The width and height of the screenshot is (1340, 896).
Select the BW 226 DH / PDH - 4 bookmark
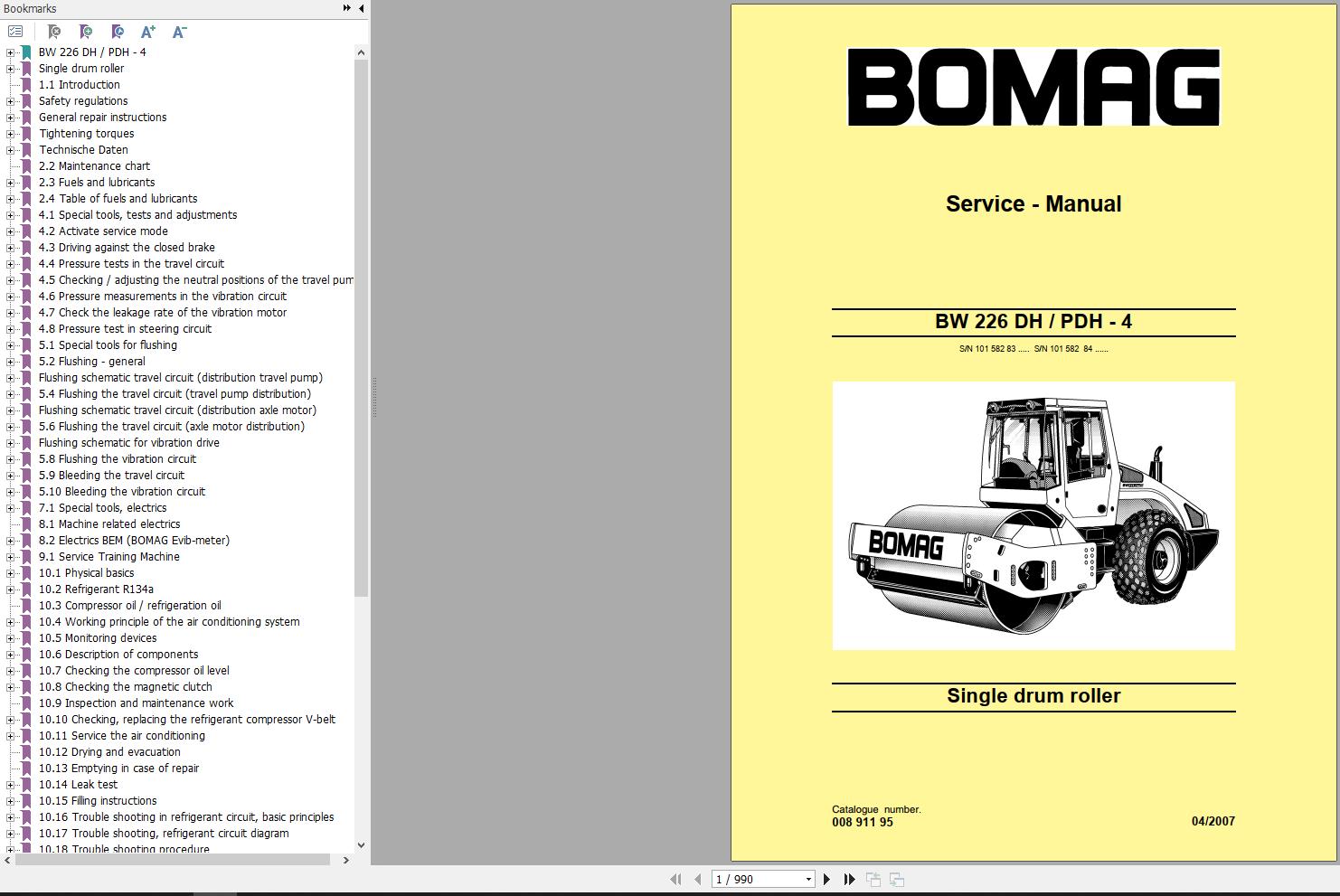point(90,52)
